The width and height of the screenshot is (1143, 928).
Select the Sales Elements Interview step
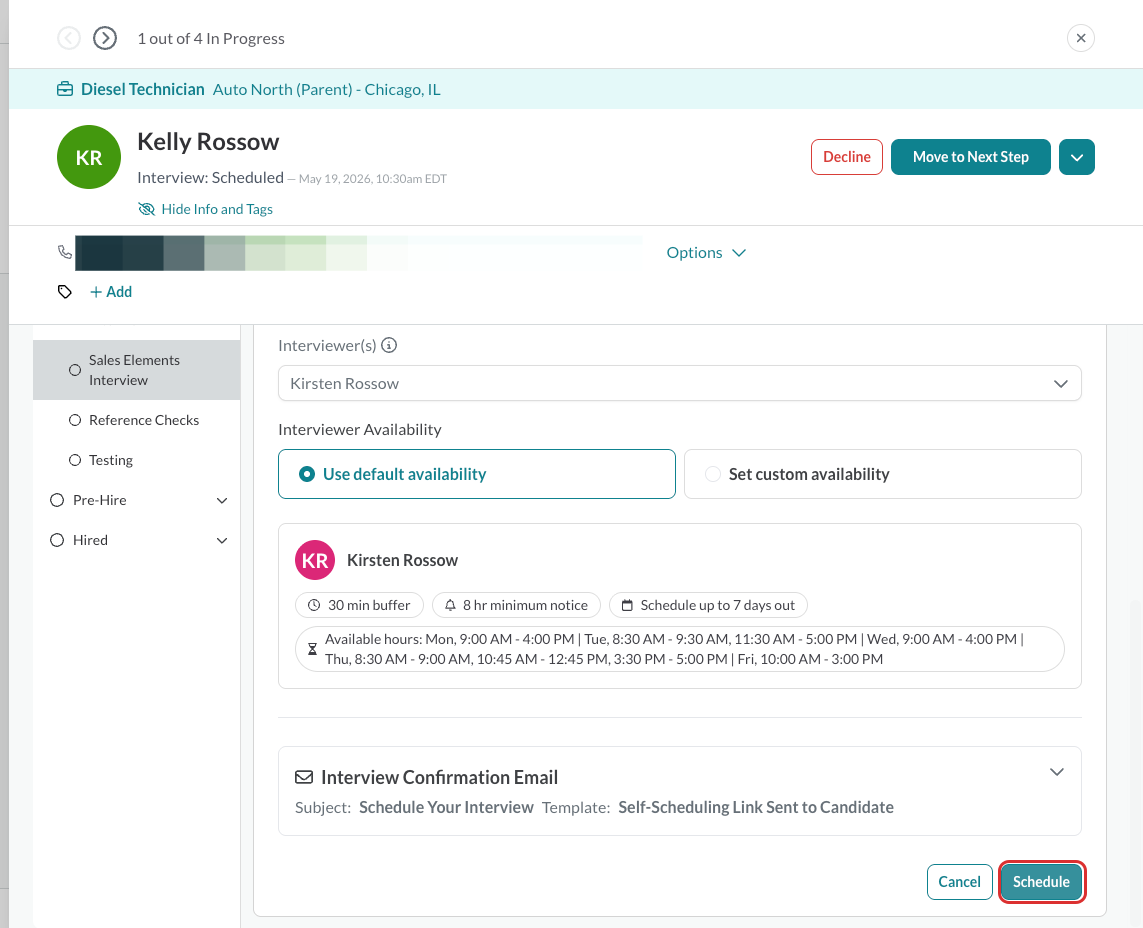[136, 370]
